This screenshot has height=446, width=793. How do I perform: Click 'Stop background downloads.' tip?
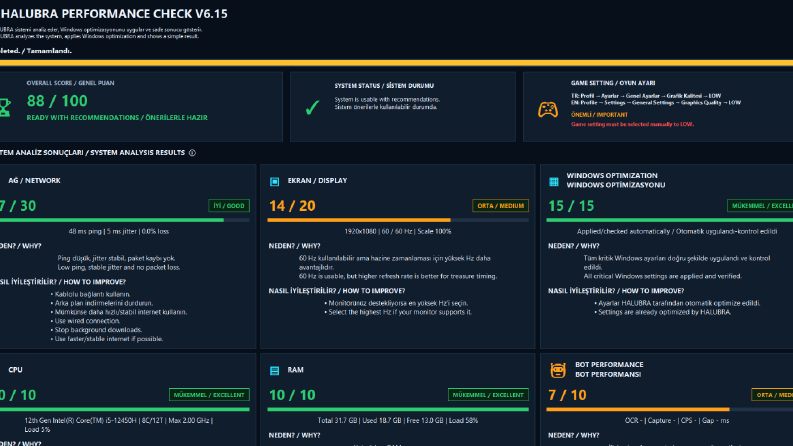coord(98,330)
